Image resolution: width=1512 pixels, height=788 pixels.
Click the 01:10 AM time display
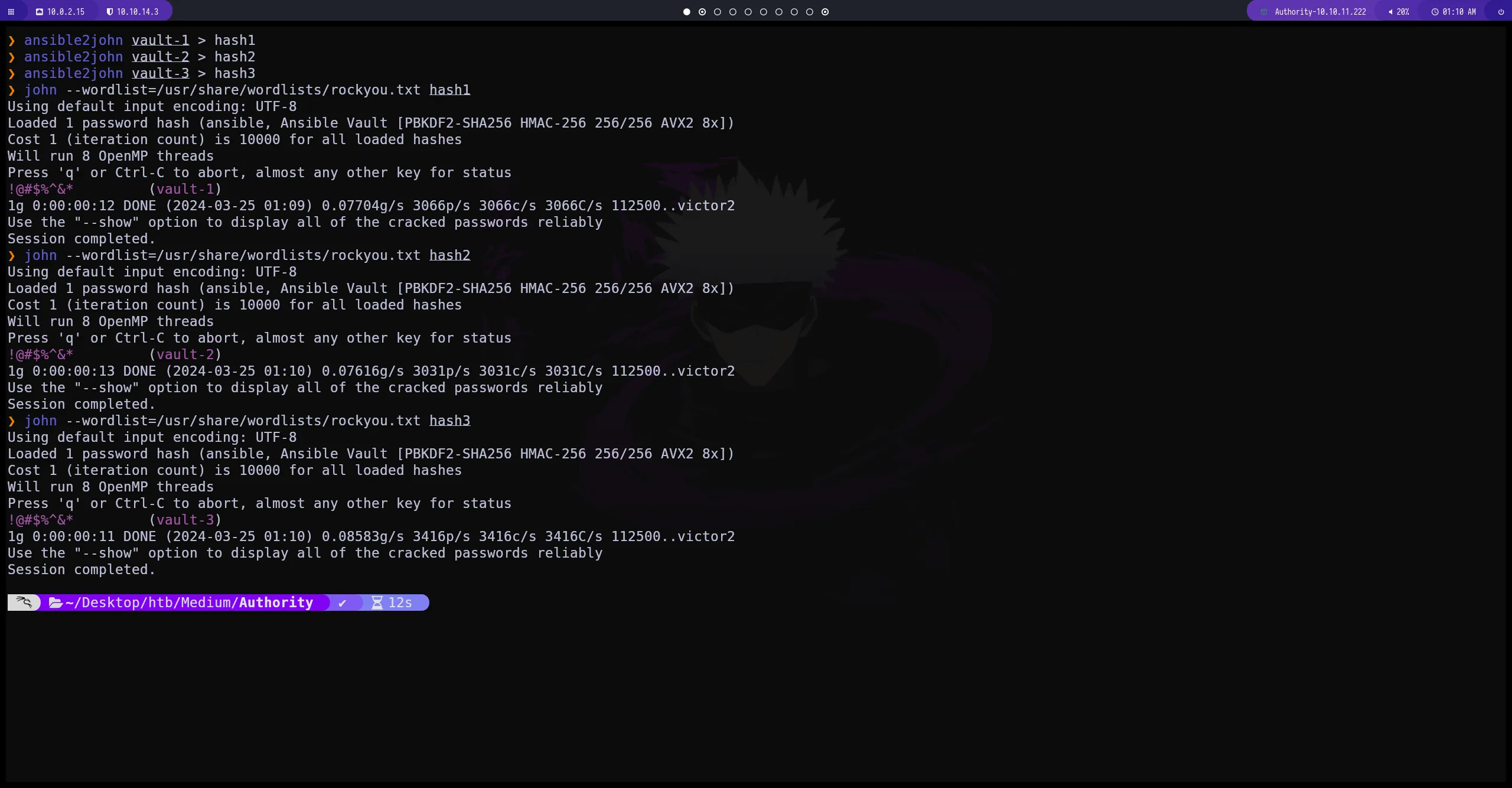1459,12
